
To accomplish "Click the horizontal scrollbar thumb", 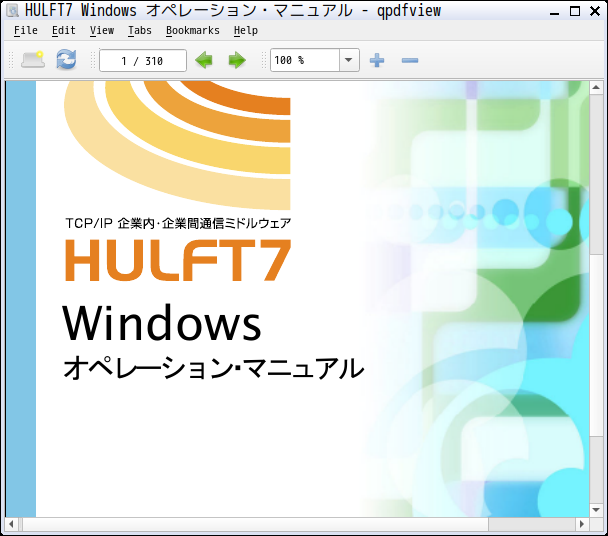I will (256, 524).
